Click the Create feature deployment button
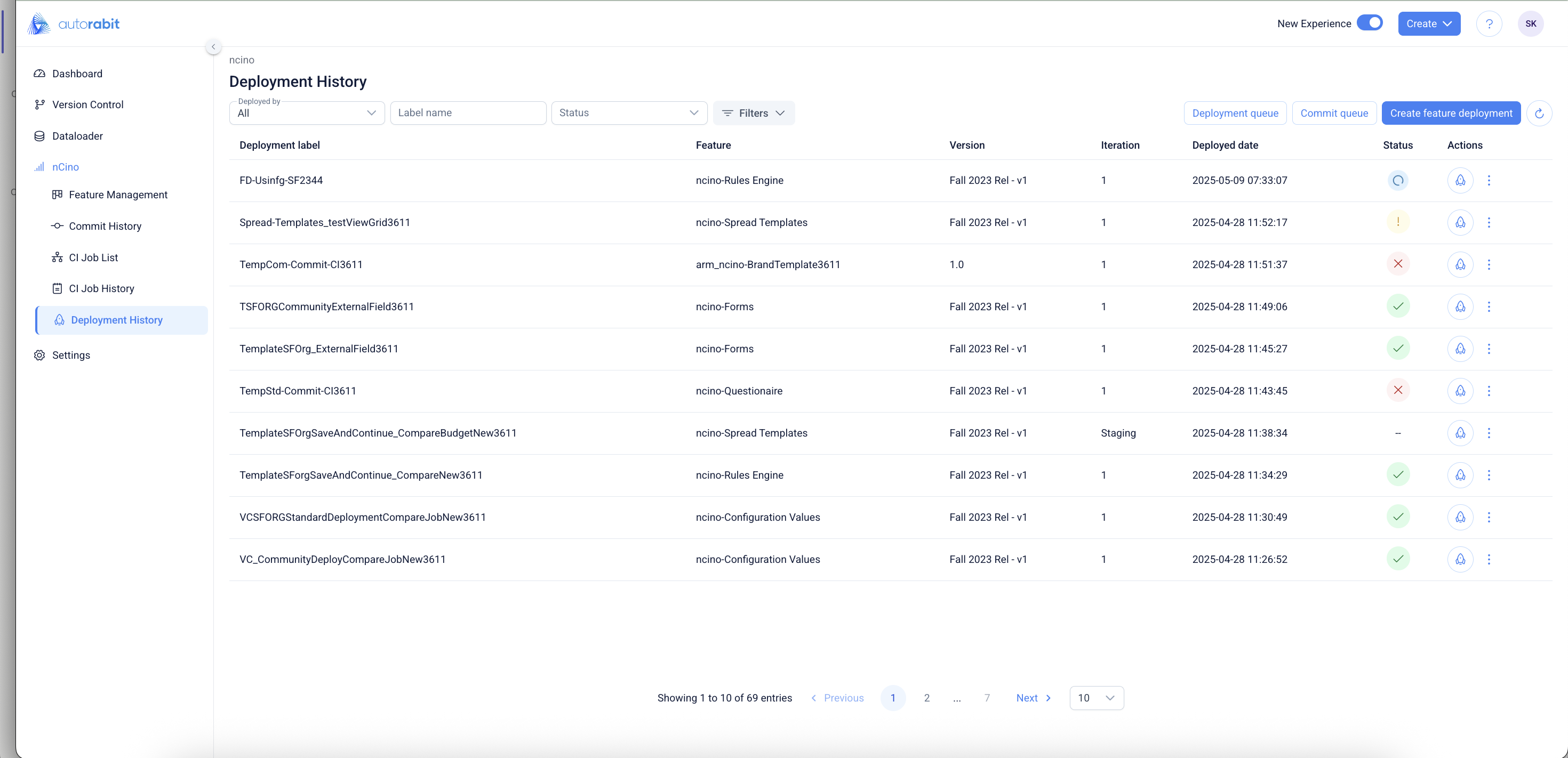This screenshot has height=758, width=1568. [1451, 113]
